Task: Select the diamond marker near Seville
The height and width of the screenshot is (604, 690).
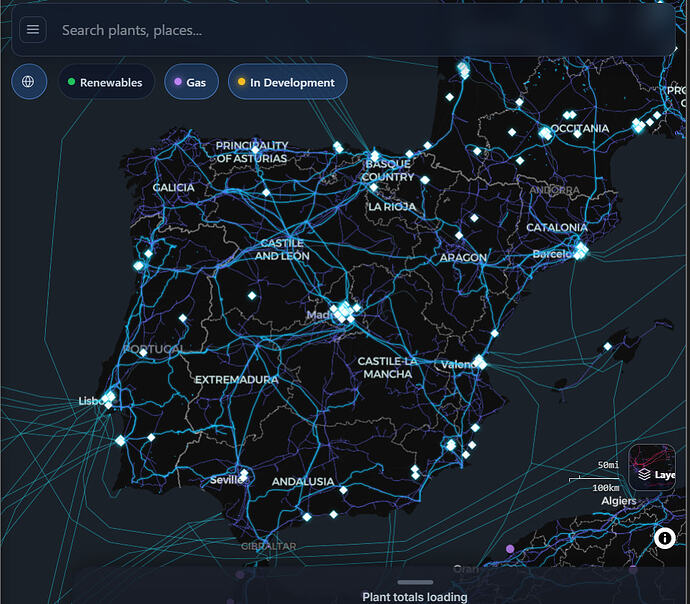Action: (x=245, y=476)
